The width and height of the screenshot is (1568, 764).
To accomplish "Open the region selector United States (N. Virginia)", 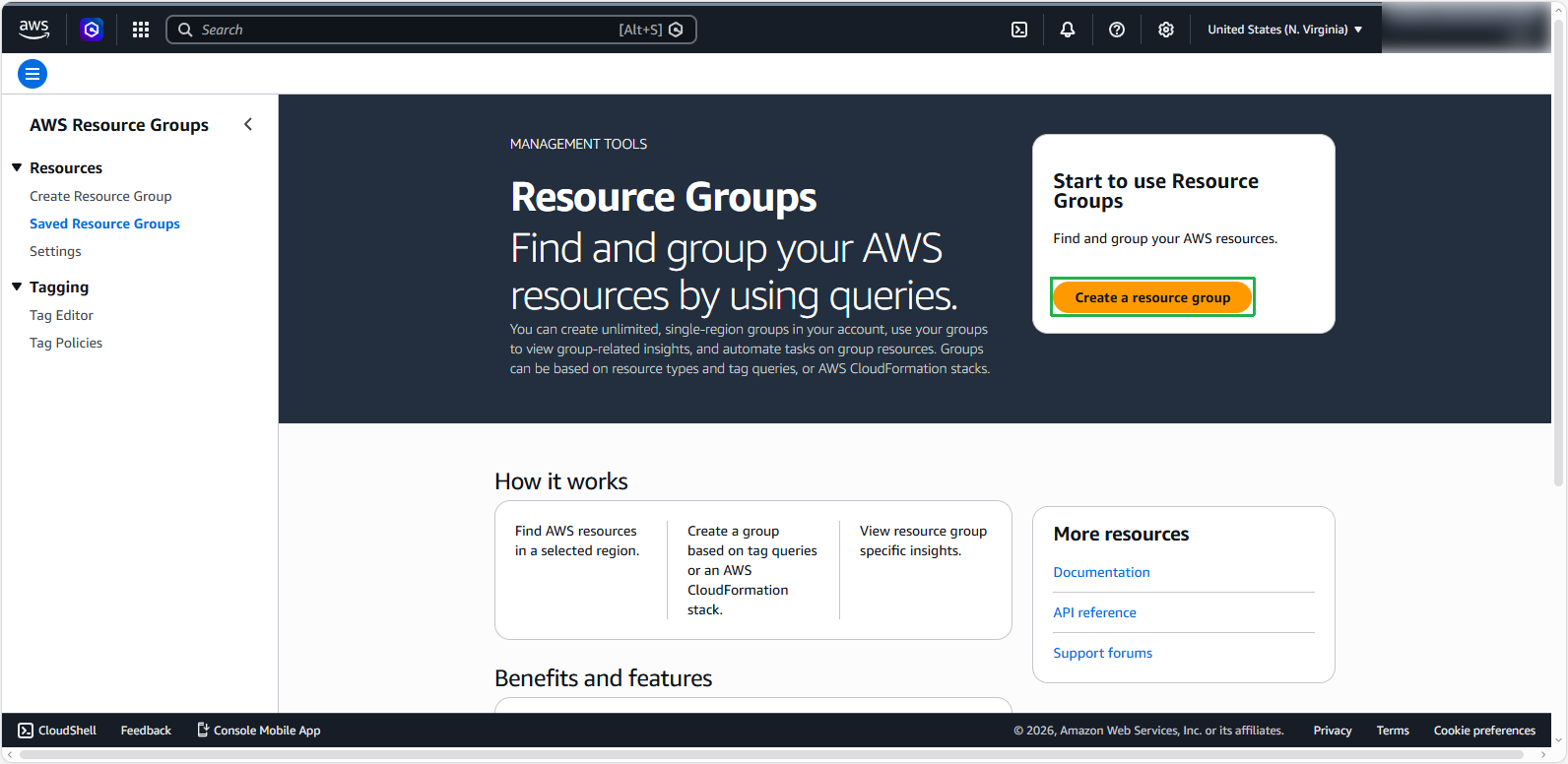I will click(1284, 30).
